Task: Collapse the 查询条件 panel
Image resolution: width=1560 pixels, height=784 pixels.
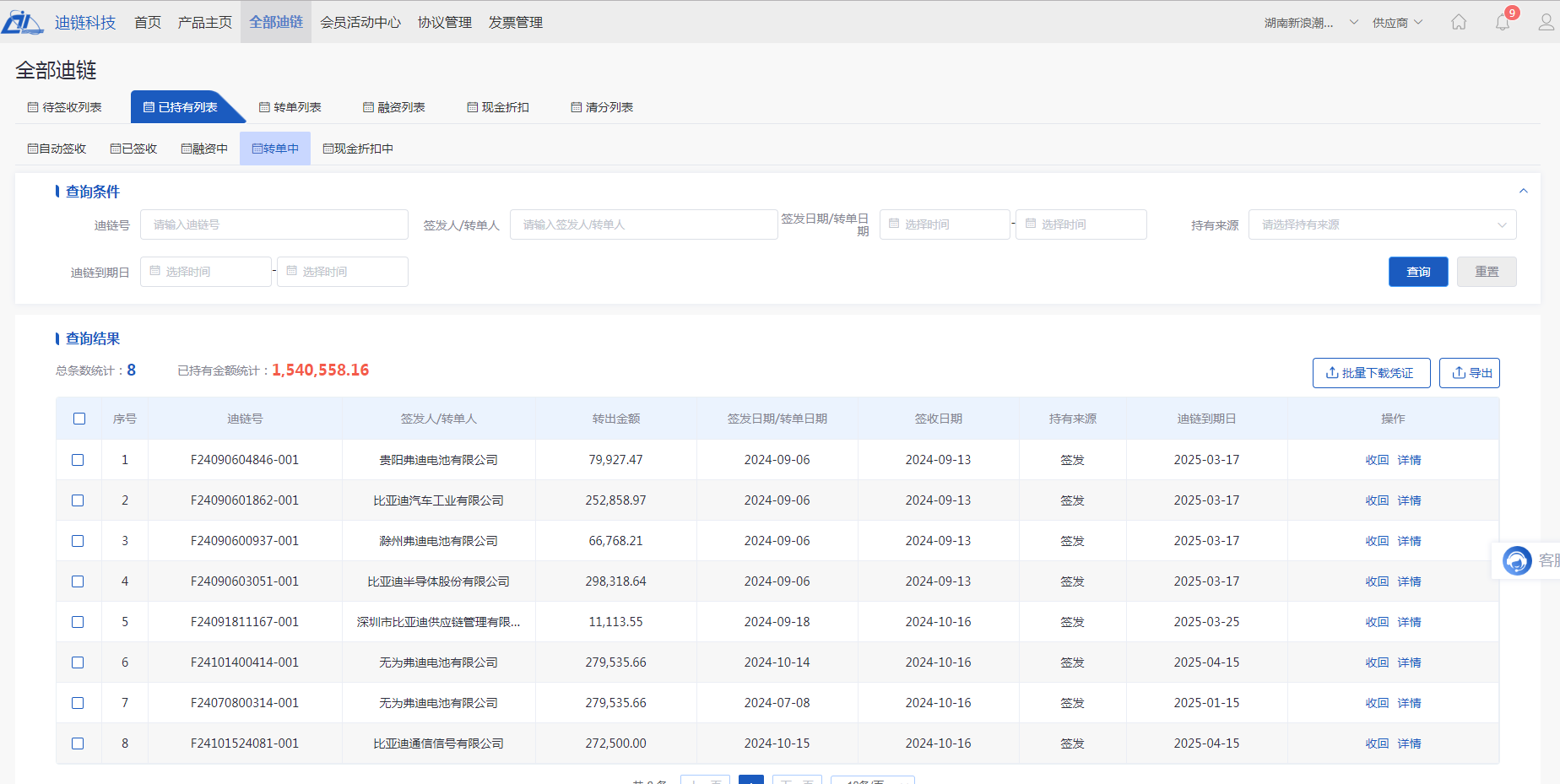Action: pyautogui.click(x=1524, y=191)
